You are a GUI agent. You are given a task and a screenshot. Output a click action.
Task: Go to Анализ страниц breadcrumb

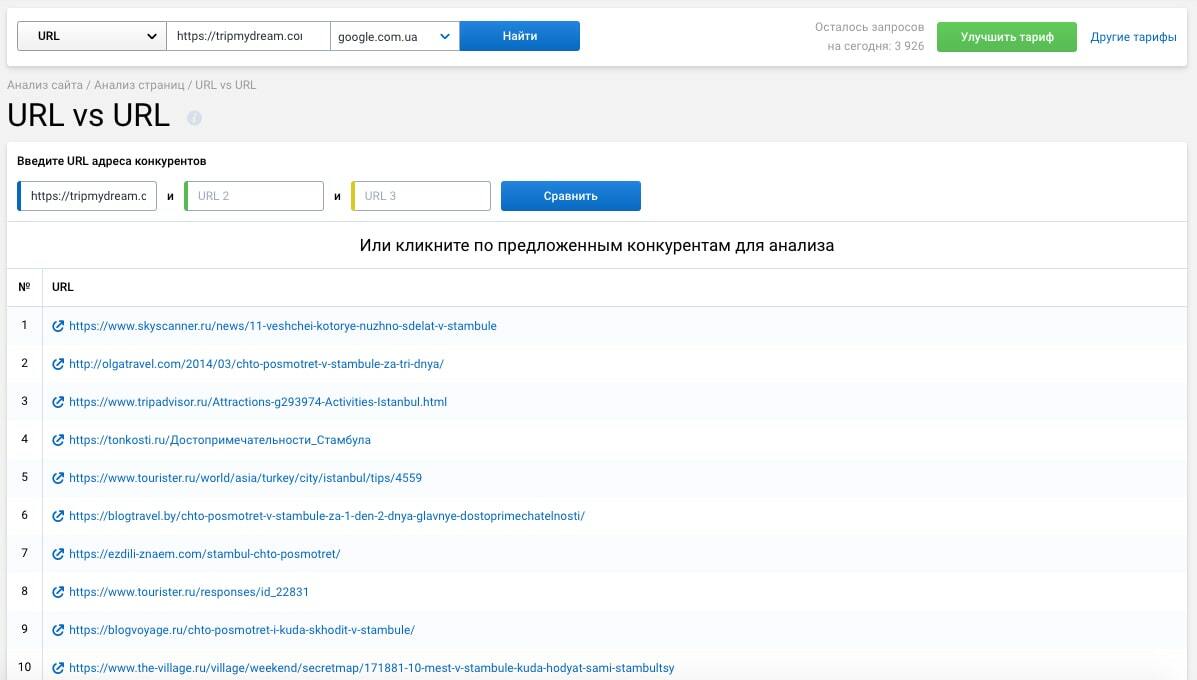coord(139,85)
